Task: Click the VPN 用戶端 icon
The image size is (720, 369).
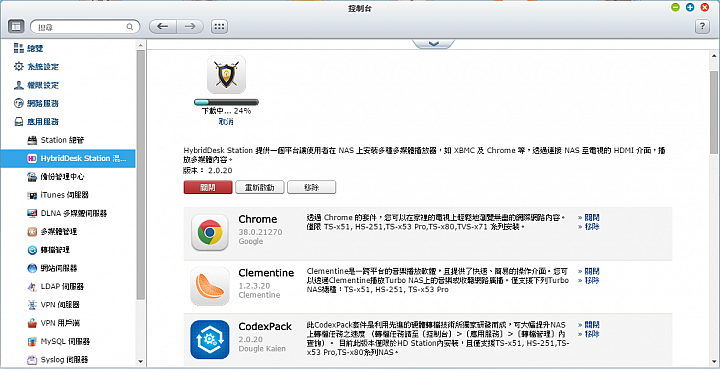Action: point(32,323)
